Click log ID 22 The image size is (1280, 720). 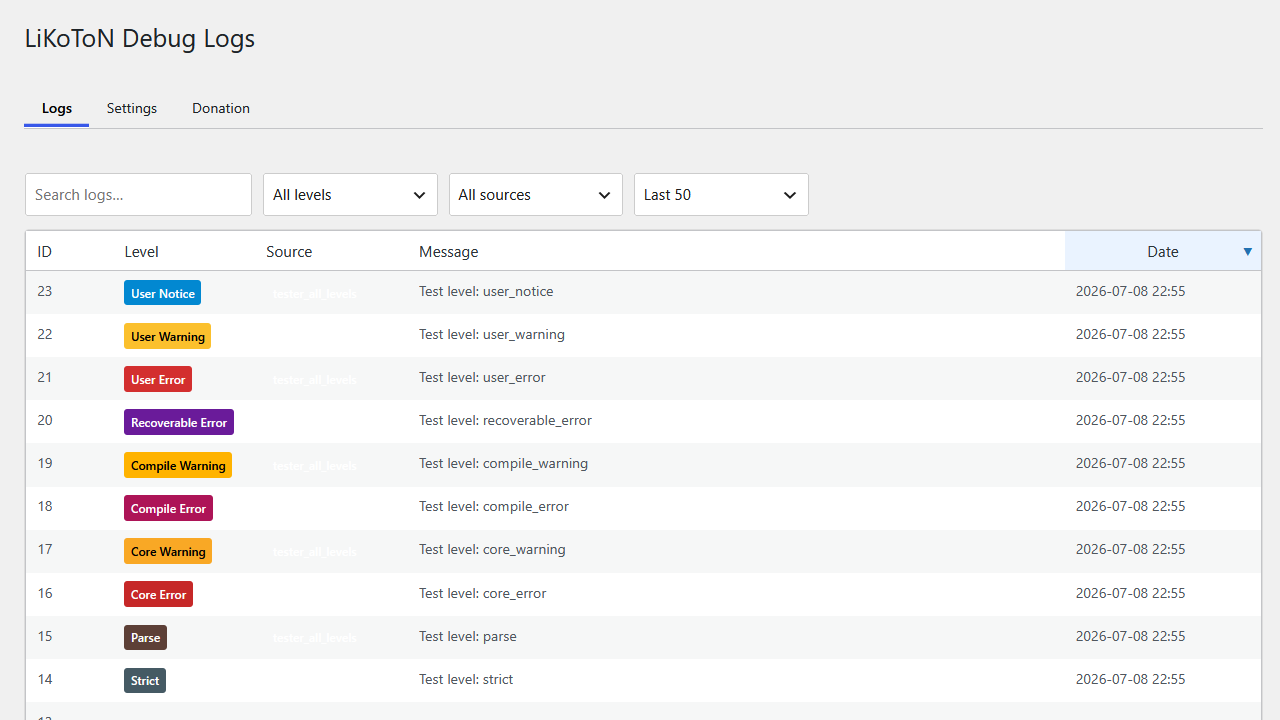45,335
